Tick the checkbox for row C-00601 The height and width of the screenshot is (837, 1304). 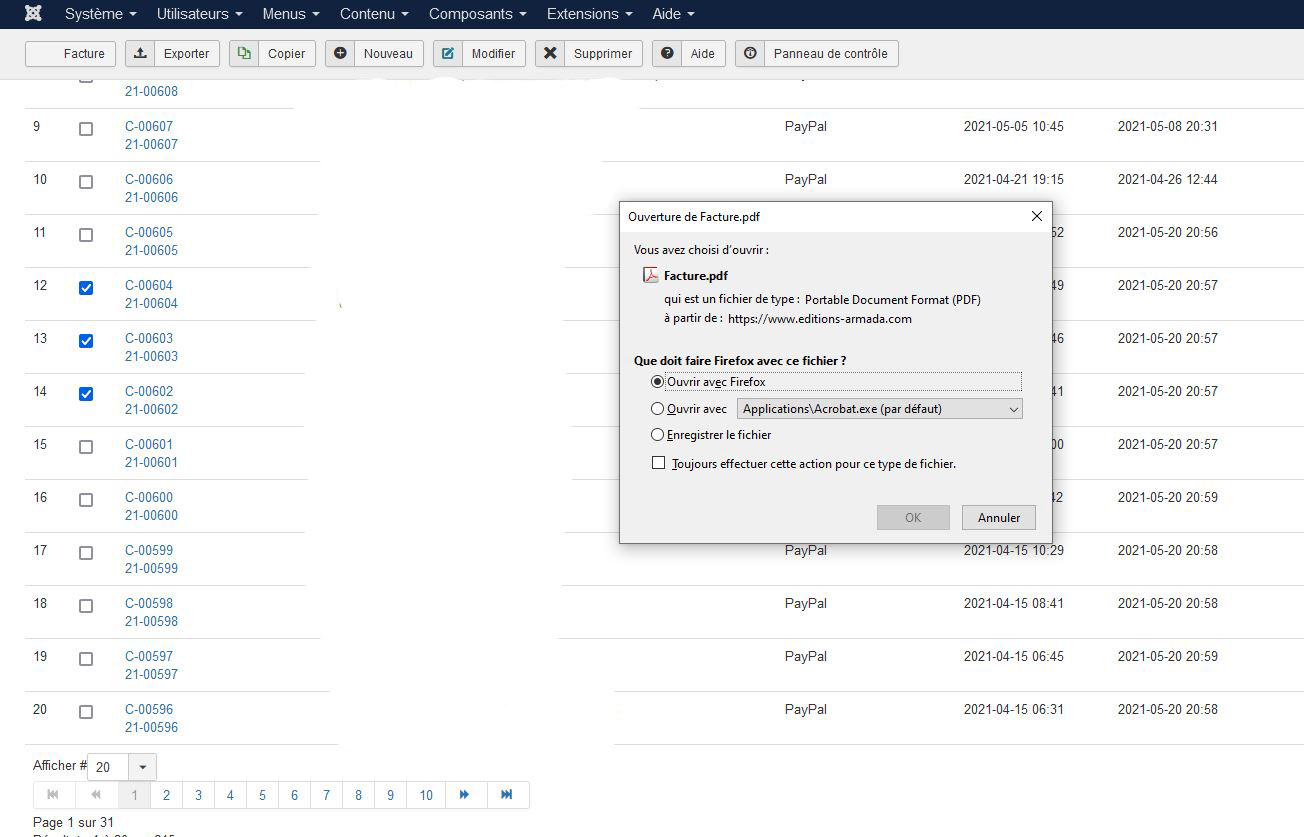(x=86, y=447)
